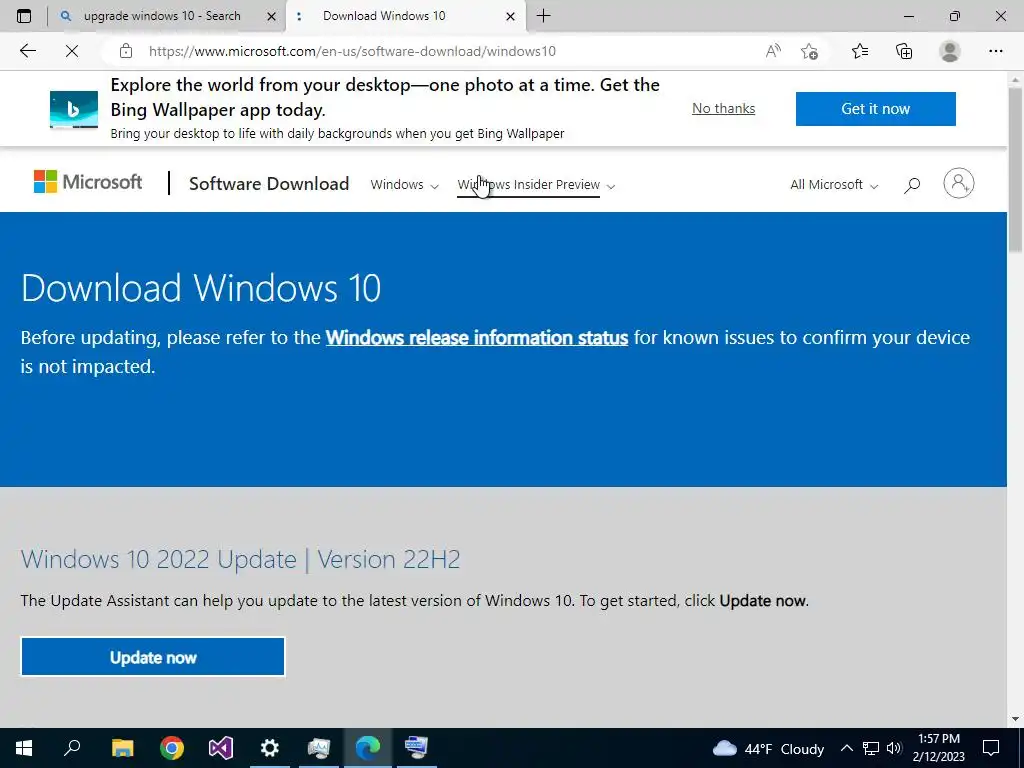Viewport: 1024px width, 768px height.
Task: Click the scrollbar down arrow
Action: [1015, 719]
